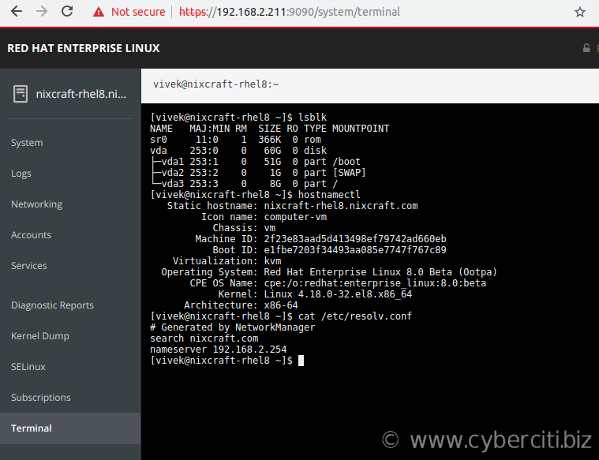The width and height of the screenshot is (599, 460).
Task: Click the vda3 root partition row
Action: (x=244, y=184)
